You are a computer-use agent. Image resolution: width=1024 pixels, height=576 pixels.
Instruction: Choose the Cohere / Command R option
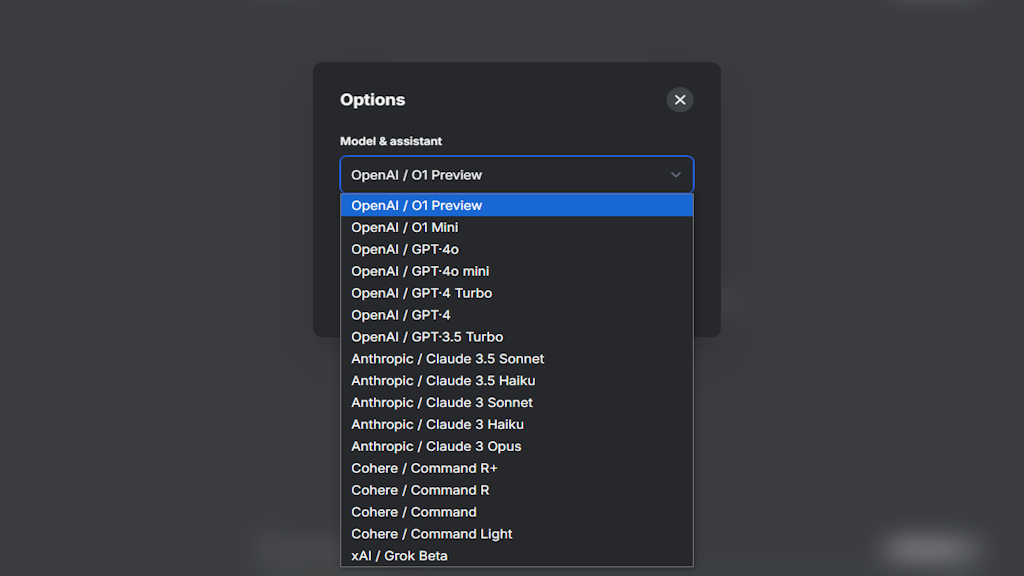tap(517, 490)
